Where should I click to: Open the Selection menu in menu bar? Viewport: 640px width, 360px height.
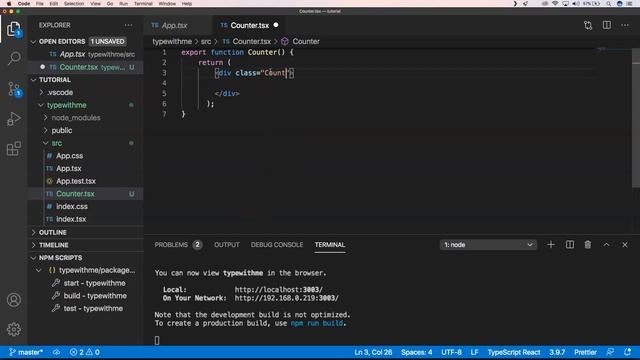point(74,4)
